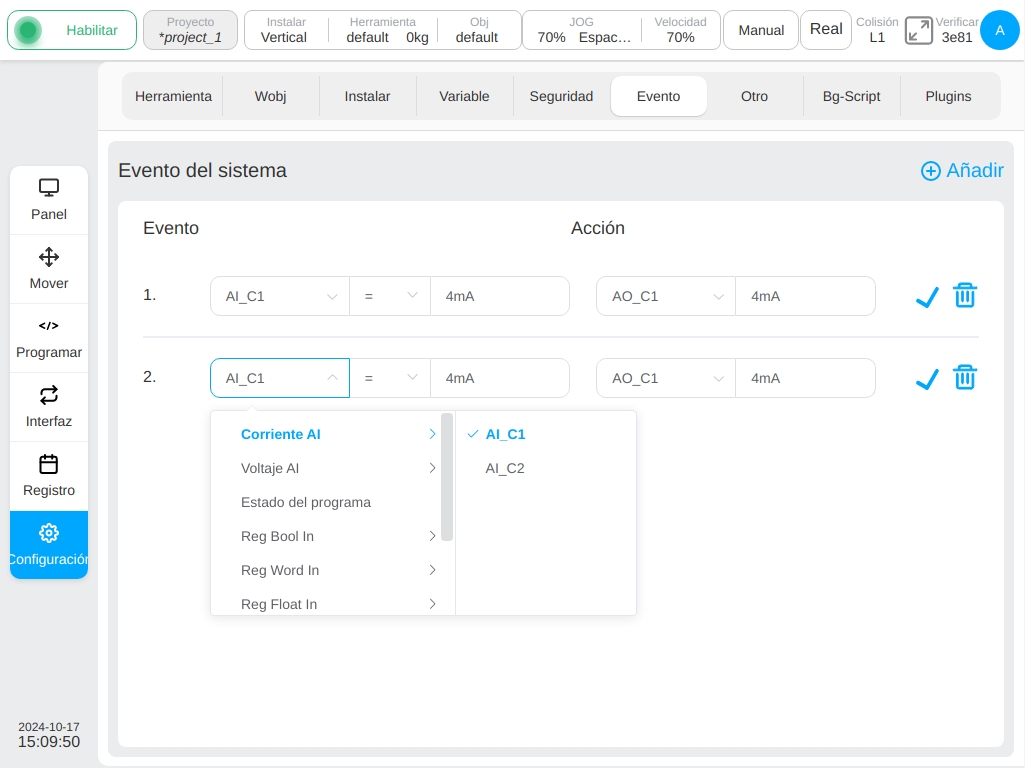Collapse event 2 AI_C1 source dropdown
The width and height of the screenshot is (1025, 768).
click(280, 378)
